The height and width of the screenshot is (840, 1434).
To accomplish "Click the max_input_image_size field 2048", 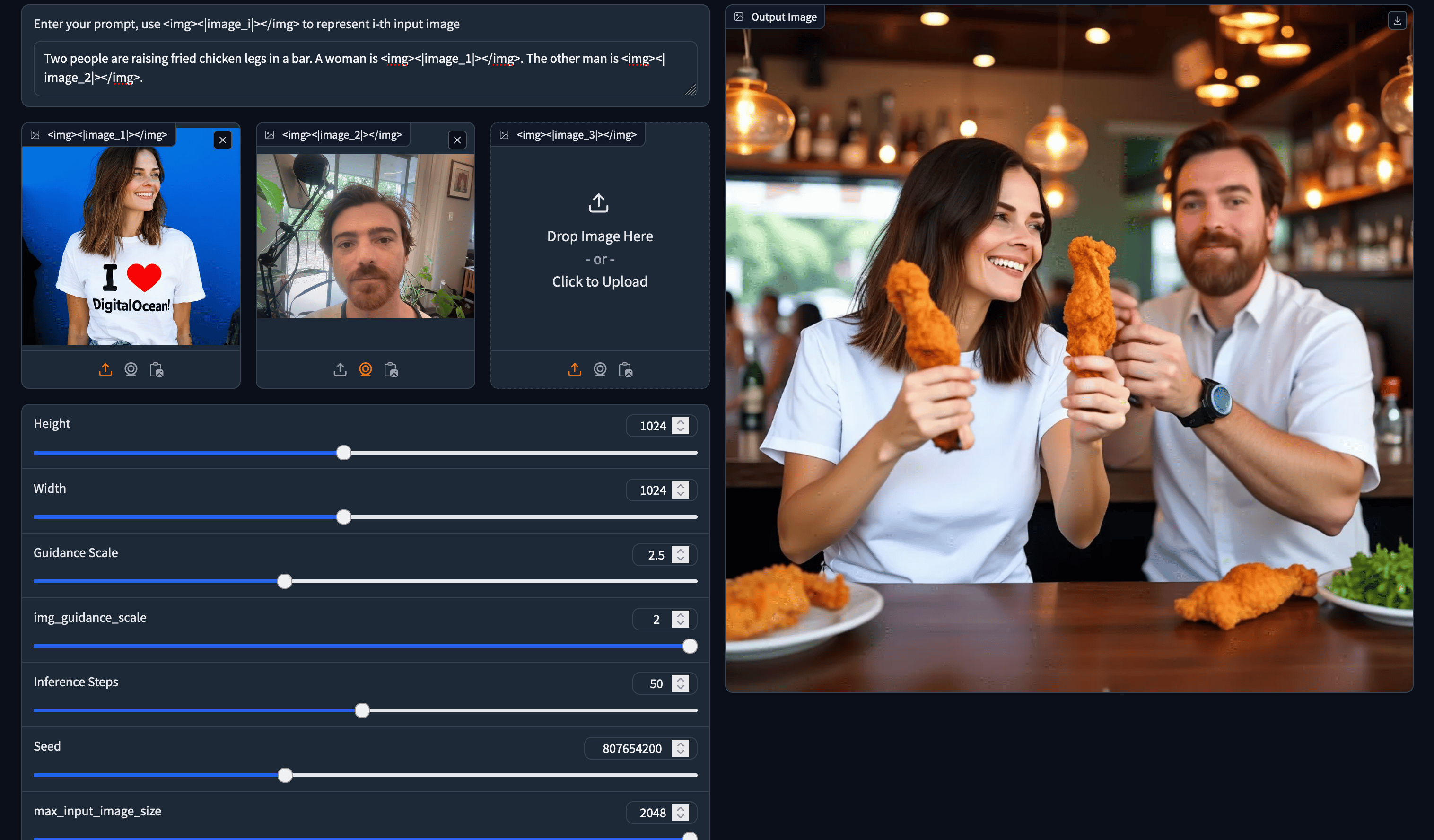I will pos(661,813).
